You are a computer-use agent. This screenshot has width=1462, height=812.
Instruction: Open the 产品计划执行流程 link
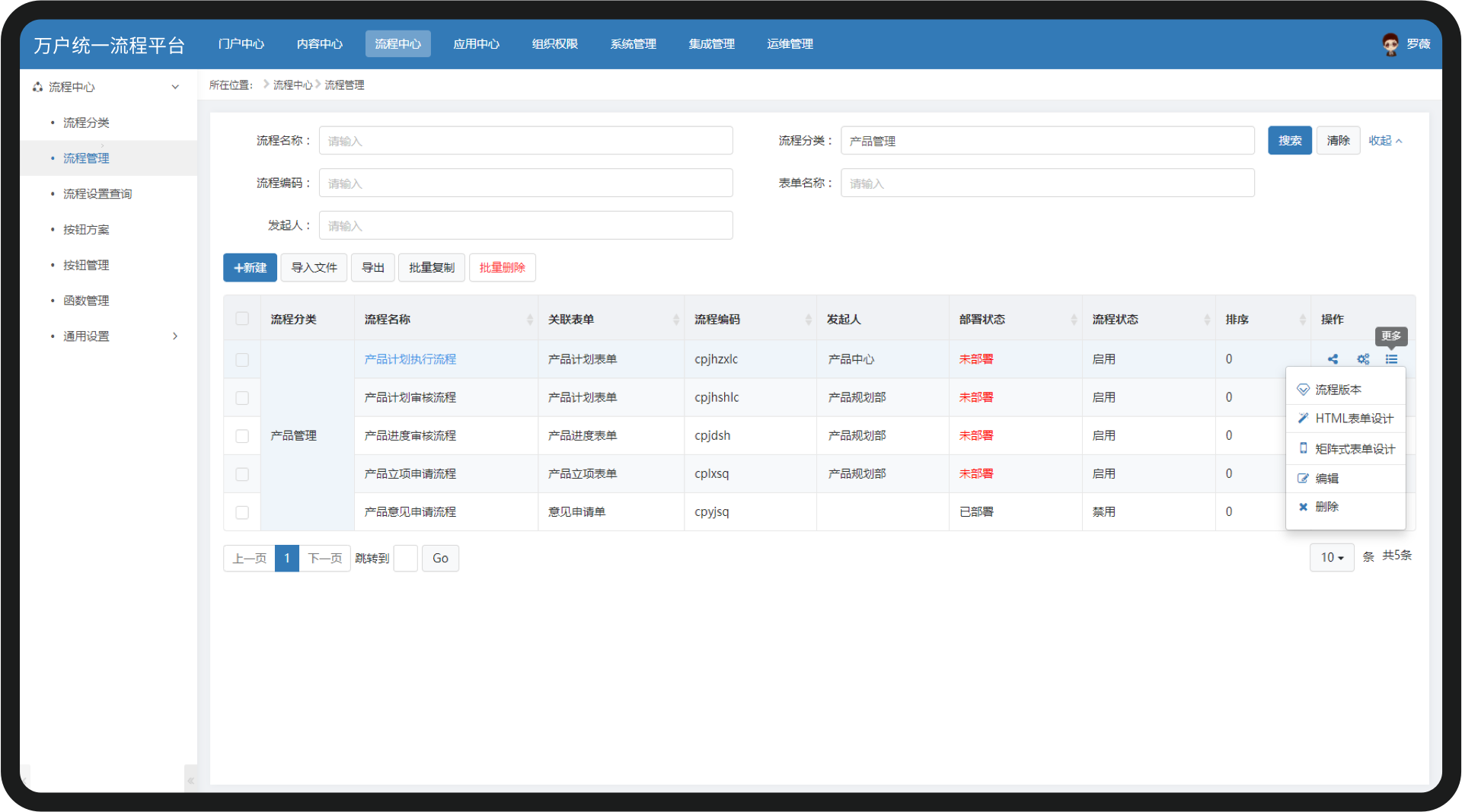coord(410,359)
